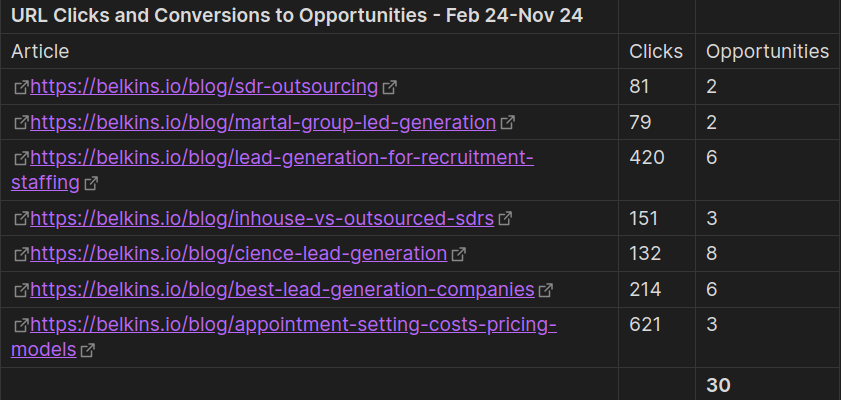Click external icon after the best-lead-generation-companies link

pyautogui.click(x=546, y=291)
